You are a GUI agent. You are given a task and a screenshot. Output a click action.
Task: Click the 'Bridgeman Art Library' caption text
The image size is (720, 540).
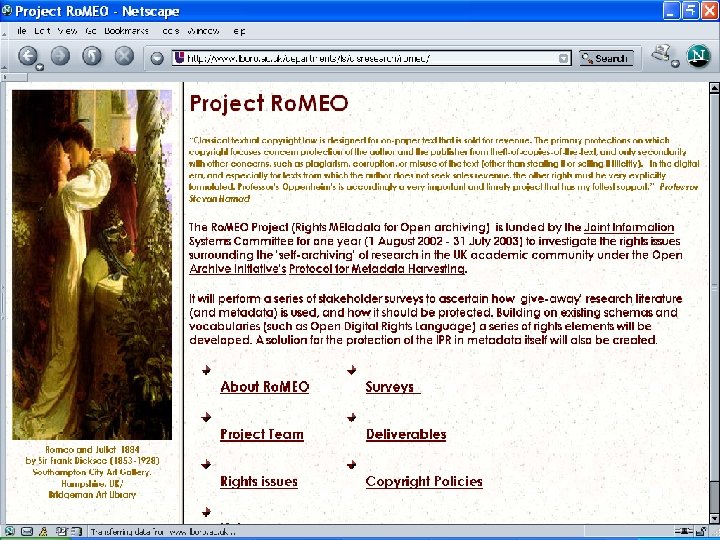(92, 495)
